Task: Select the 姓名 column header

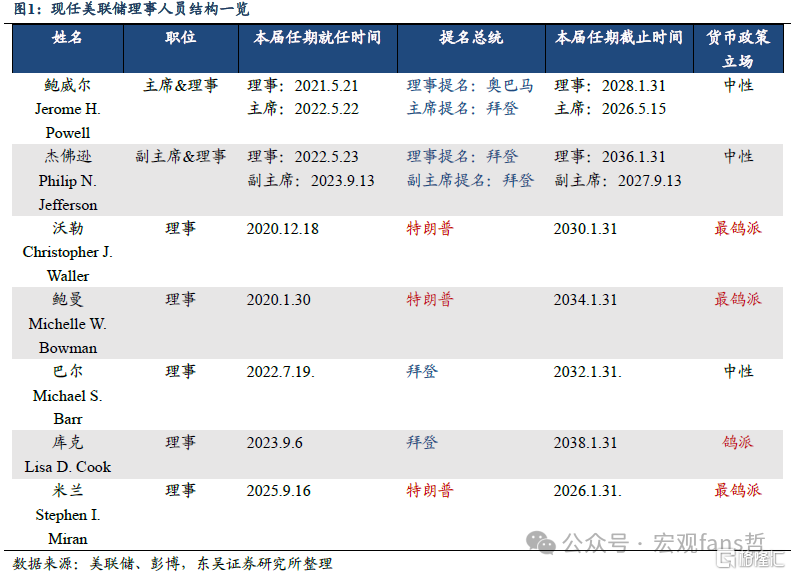Action: point(67,38)
